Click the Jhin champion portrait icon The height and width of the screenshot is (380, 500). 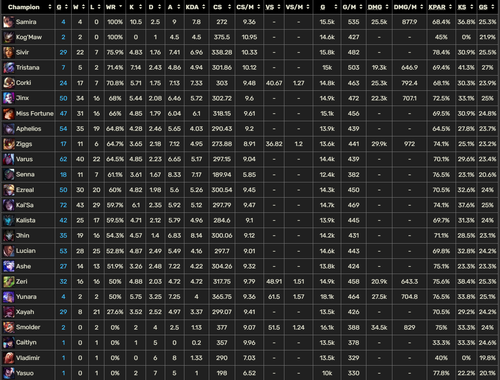pos(8,236)
